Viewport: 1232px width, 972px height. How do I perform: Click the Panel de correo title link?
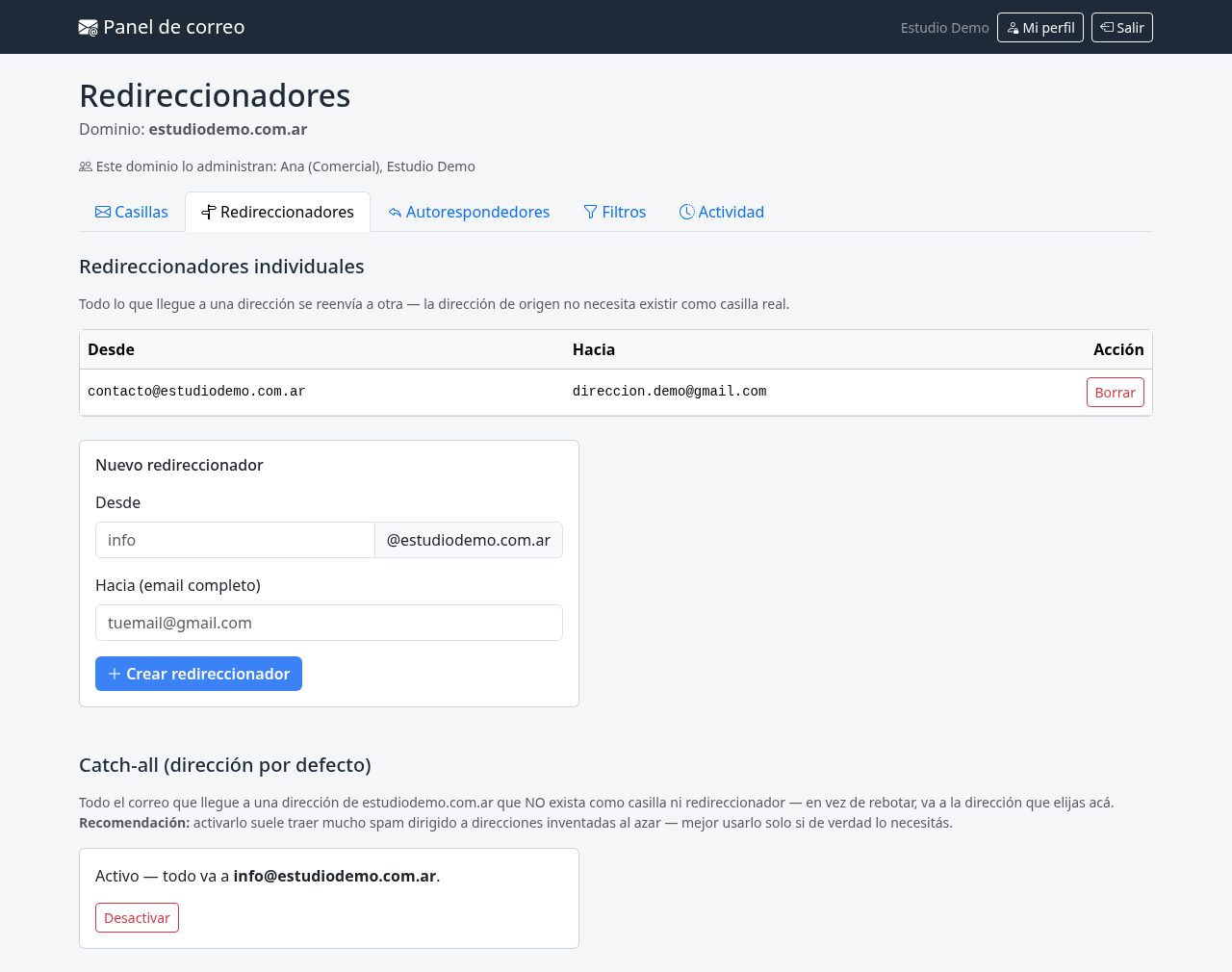(x=162, y=27)
